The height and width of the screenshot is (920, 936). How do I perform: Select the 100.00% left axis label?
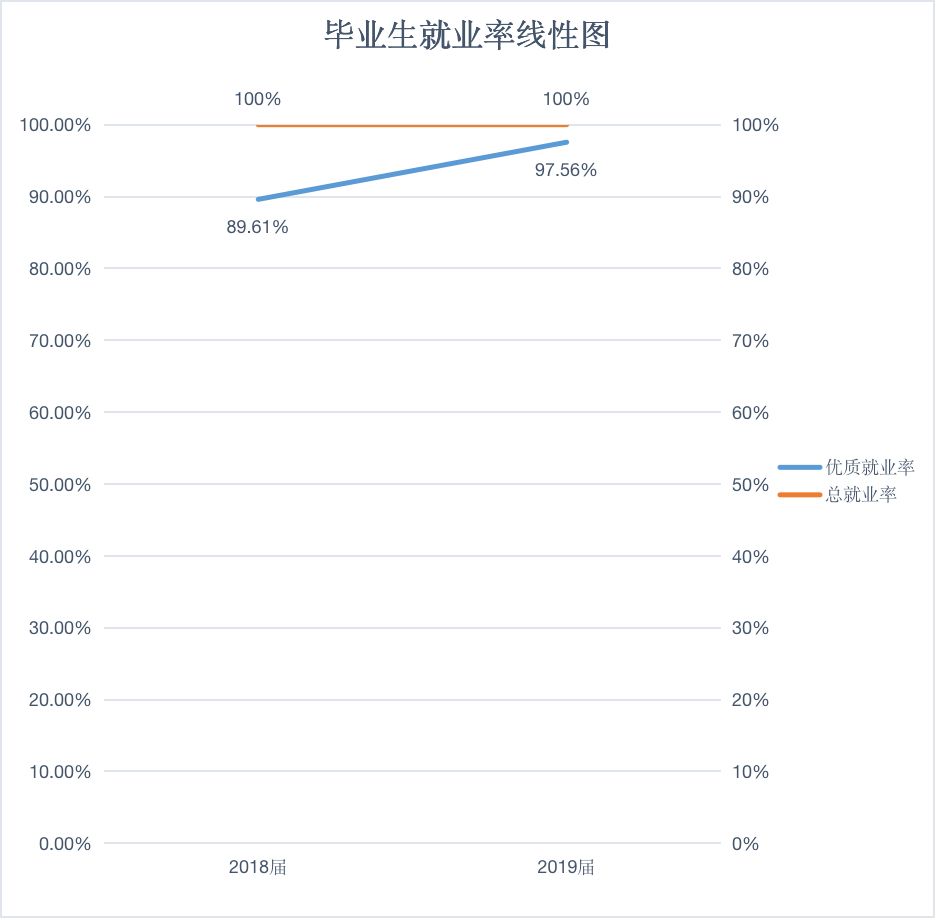pyautogui.click(x=55, y=125)
